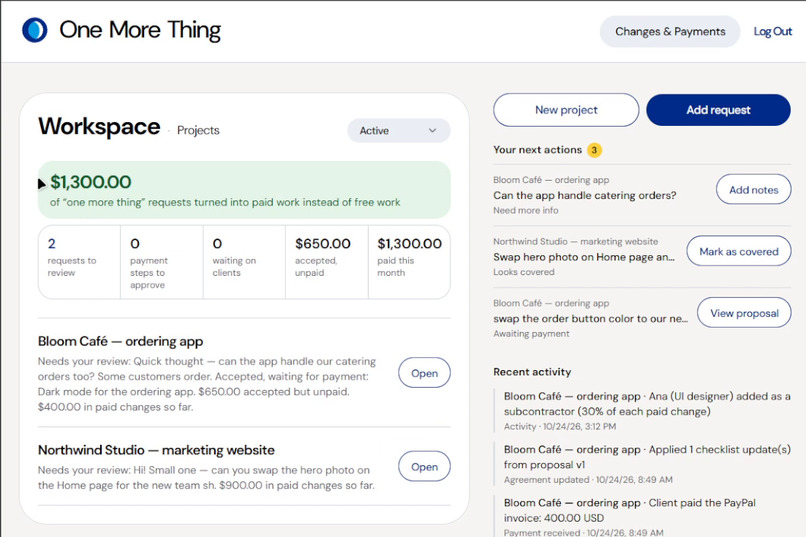The height and width of the screenshot is (537, 806).
Task: Click the 2 requests to review stat
Action: pyautogui.click(x=79, y=262)
